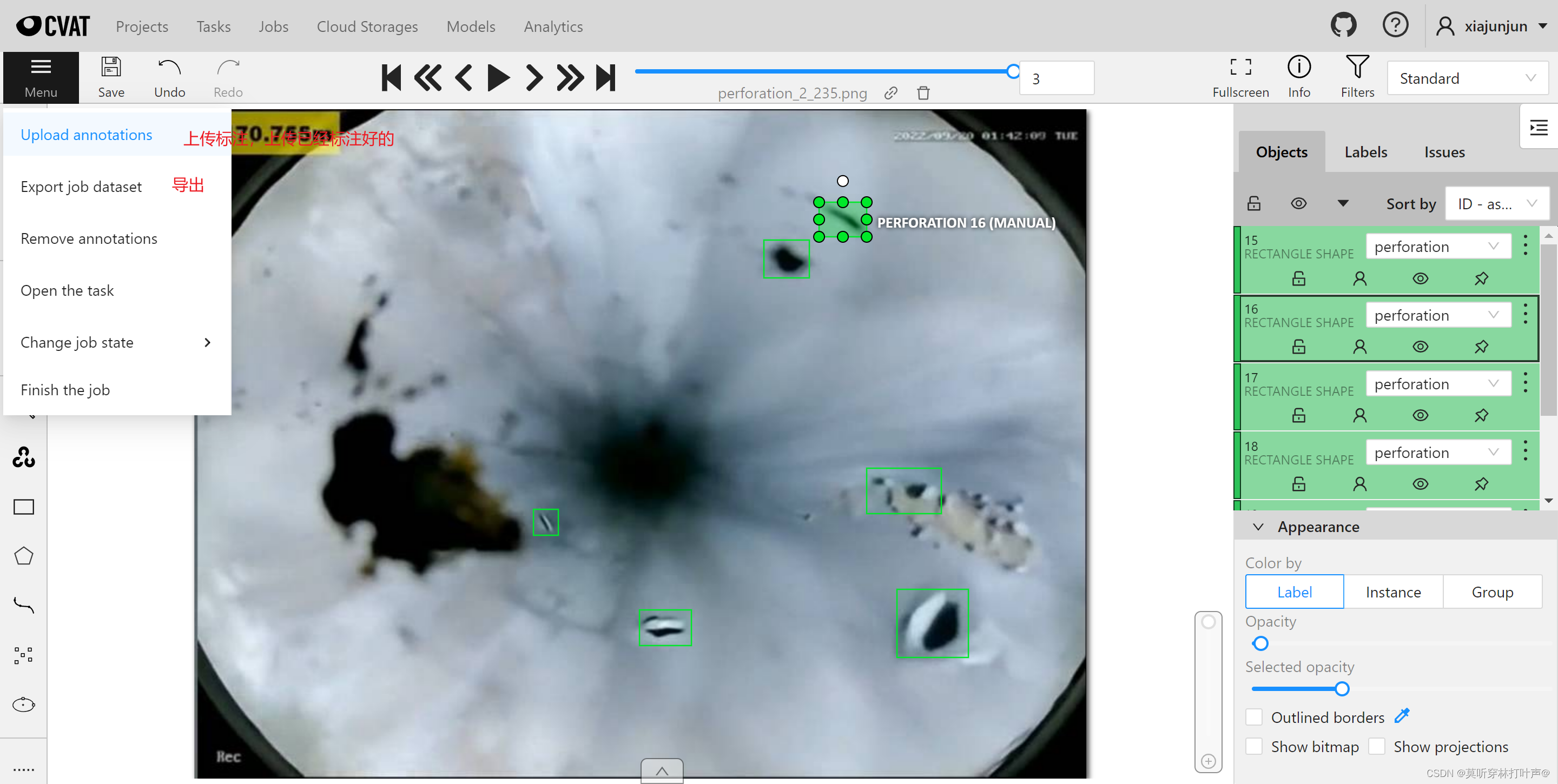1558x784 pixels.
Task: Enable the Show bitmap checkbox
Action: point(1254,747)
